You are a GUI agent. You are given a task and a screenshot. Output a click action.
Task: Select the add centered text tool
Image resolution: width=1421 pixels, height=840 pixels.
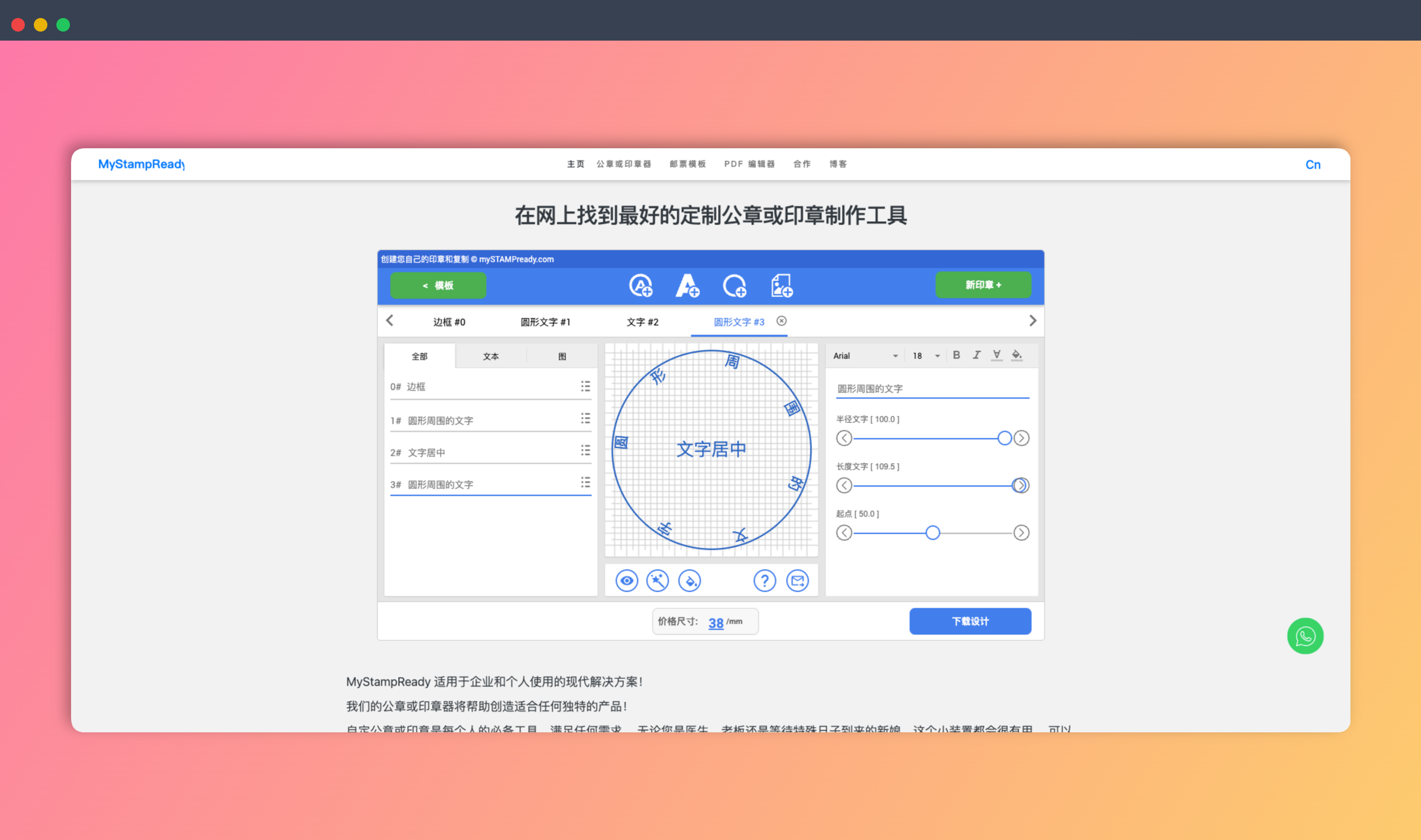687,286
